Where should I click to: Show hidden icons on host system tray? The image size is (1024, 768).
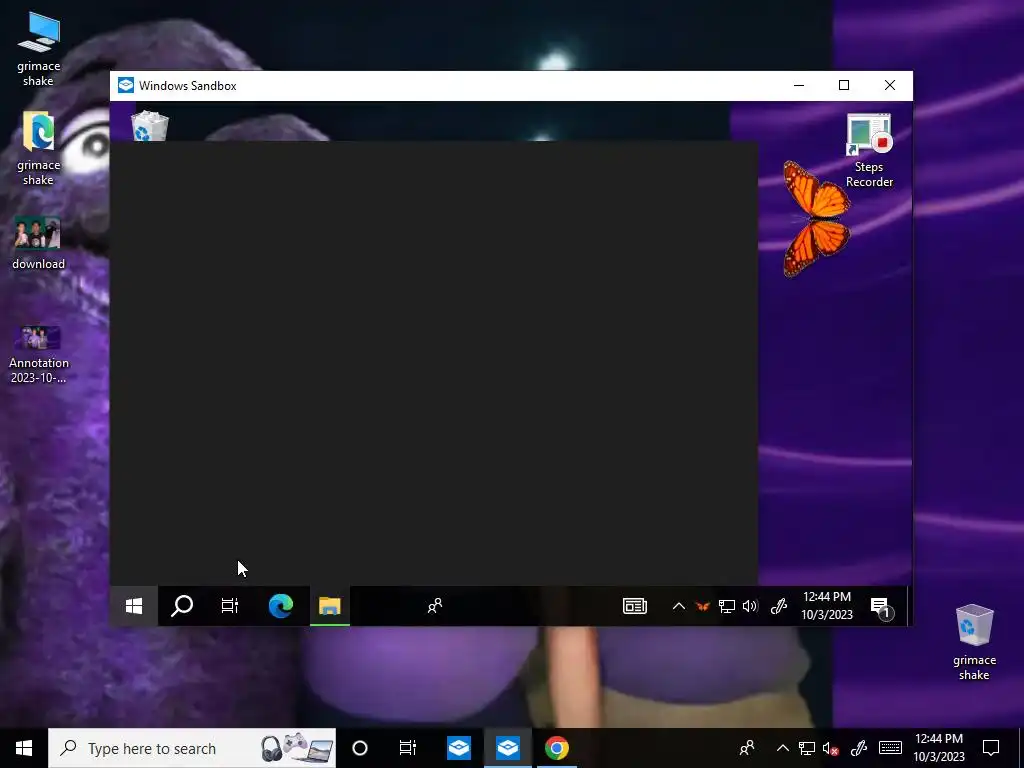point(782,748)
